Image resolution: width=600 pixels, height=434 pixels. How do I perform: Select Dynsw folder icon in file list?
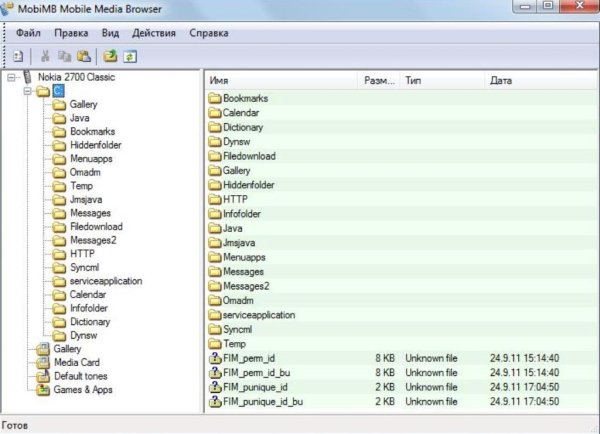(x=215, y=142)
